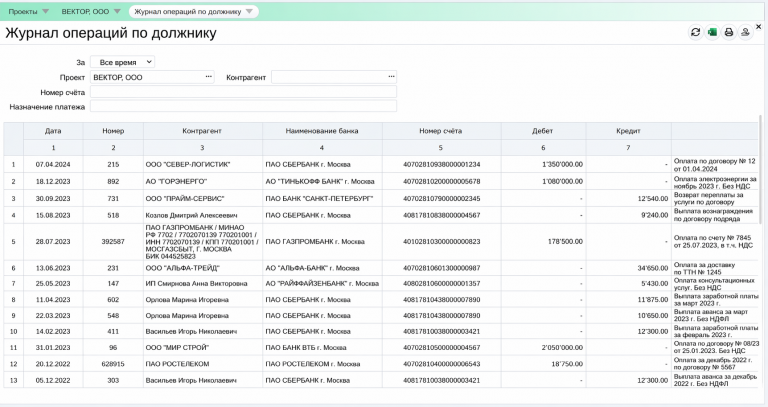Click АО "ТИНЬКОФФ БАНК" г. Москва cell

pos(320,181)
